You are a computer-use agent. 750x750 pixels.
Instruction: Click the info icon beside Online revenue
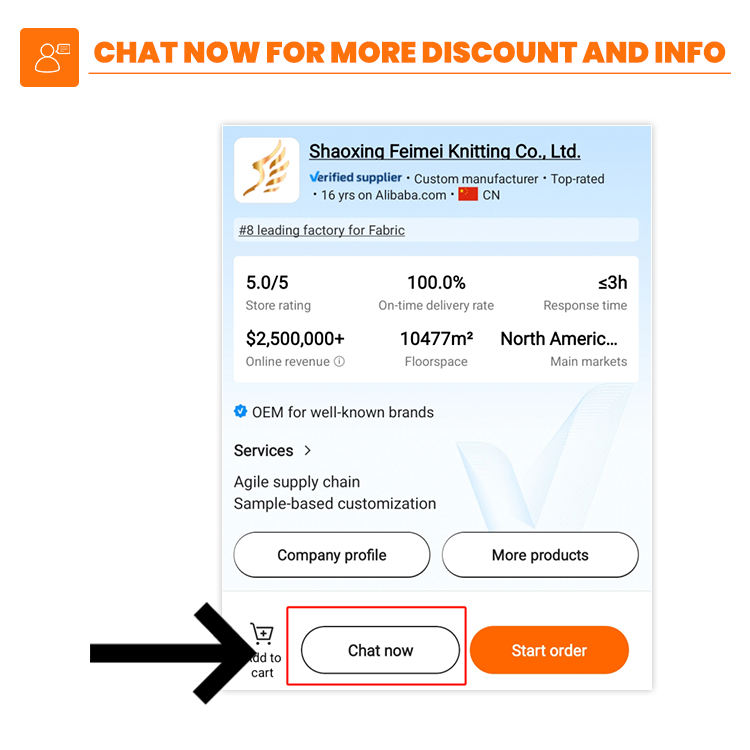339,361
